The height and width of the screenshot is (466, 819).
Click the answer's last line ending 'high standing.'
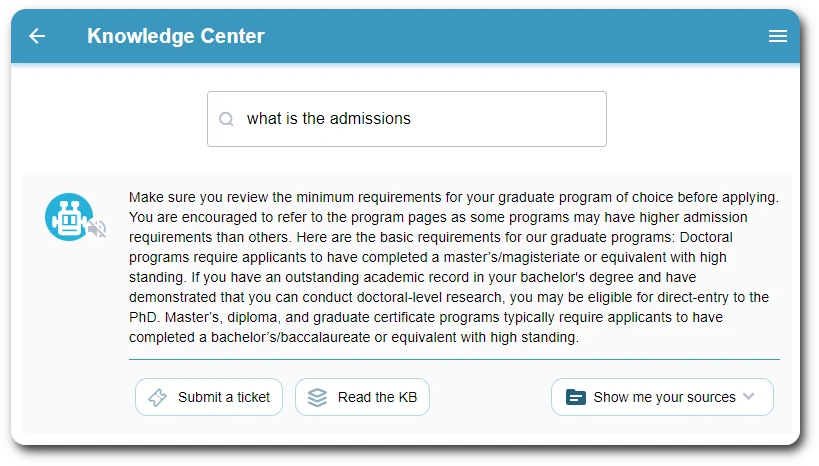click(x=353, y=337)
